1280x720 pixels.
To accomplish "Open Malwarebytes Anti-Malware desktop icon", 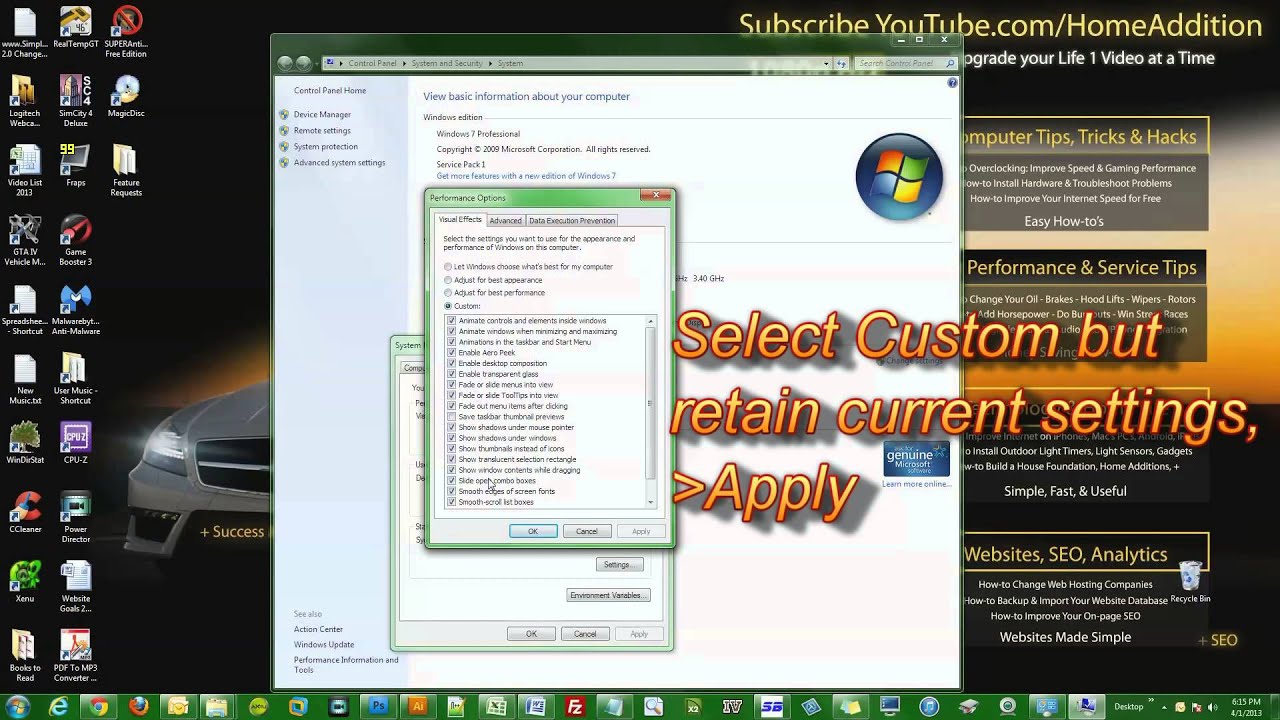I will (76, 309).
